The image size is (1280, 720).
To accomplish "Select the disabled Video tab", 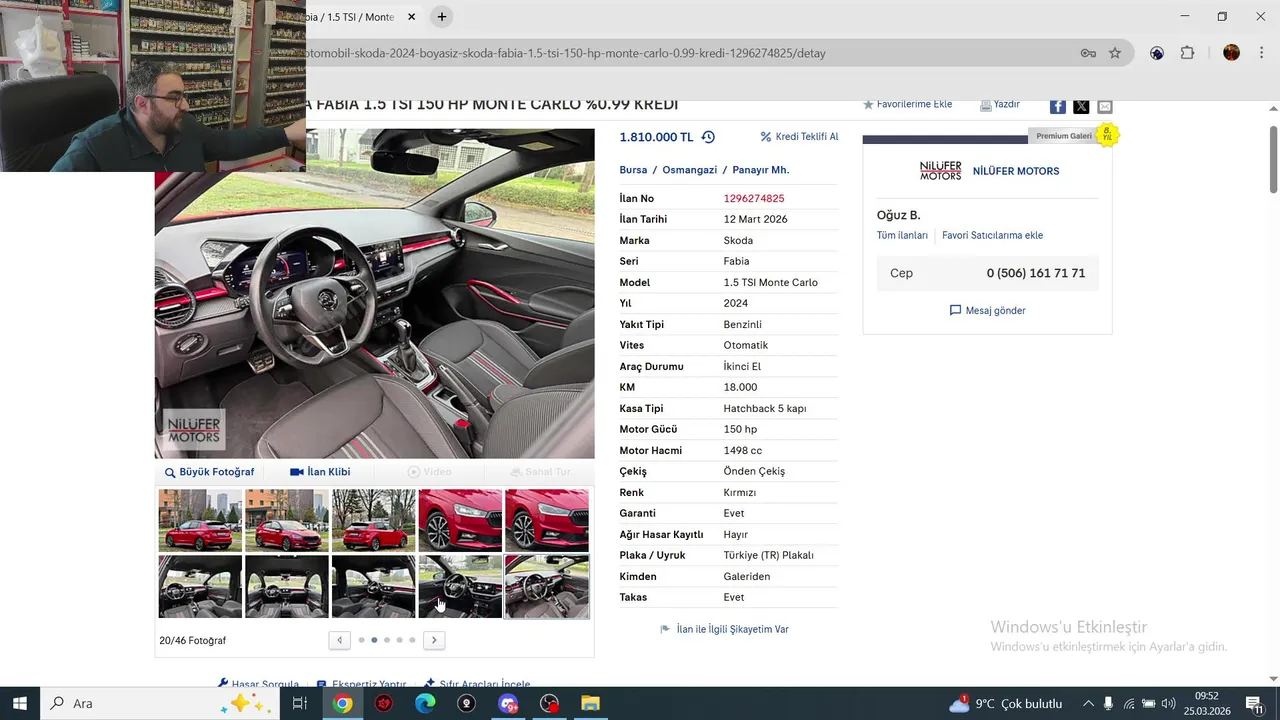I will click(x=429, y=472).
